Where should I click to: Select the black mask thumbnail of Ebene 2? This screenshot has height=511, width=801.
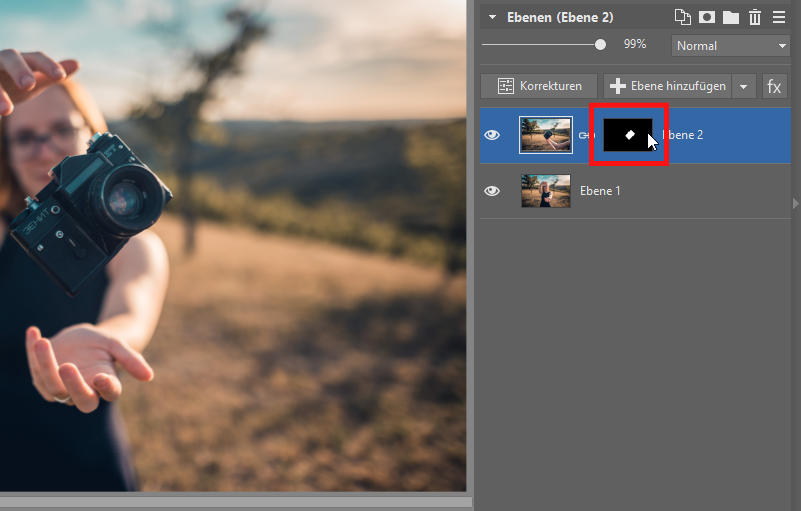pos(628,134)
